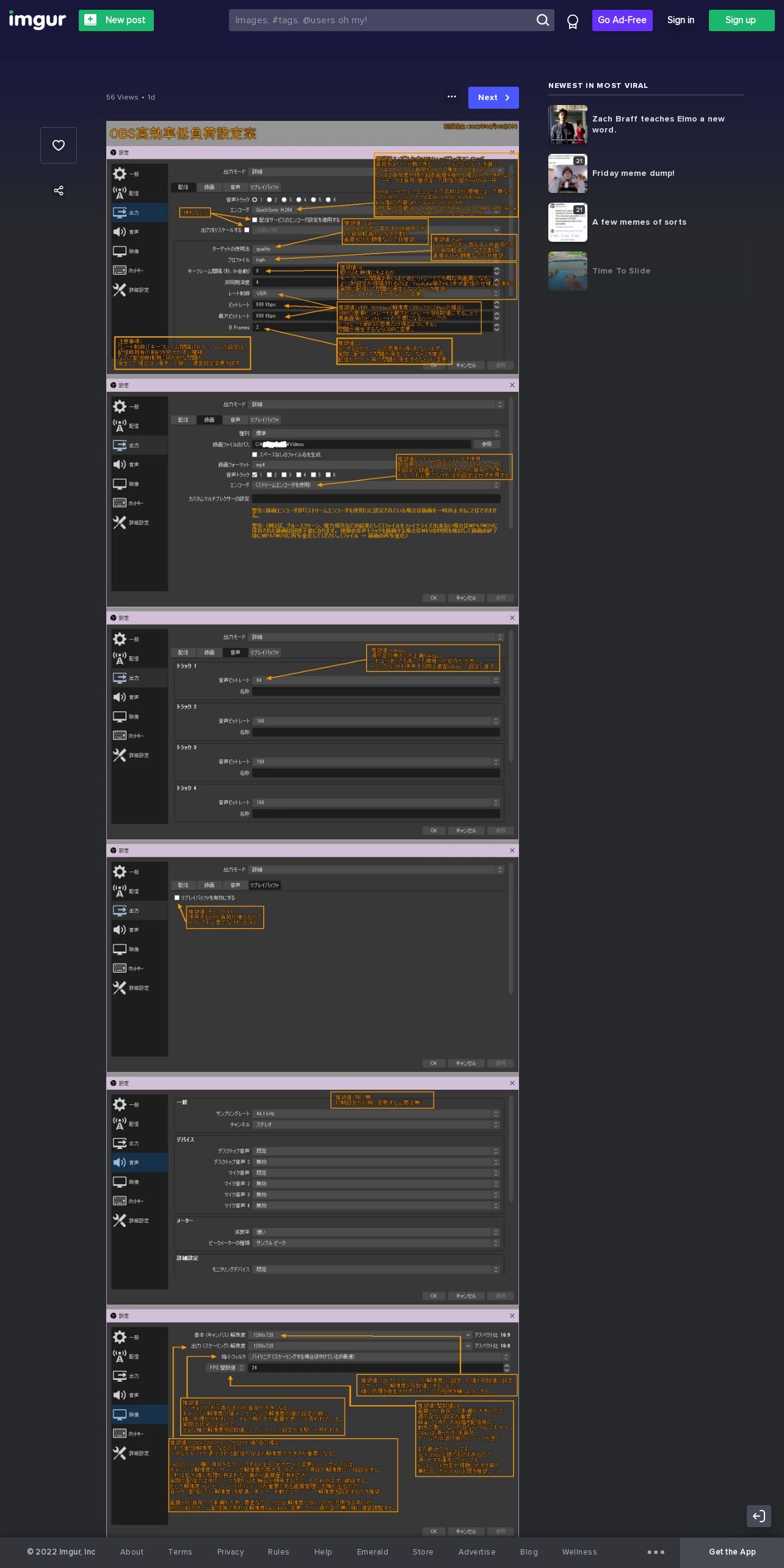Image resolution: width=784 pixels, height=1568 pixels.
Task: Open the Emerald footer link
Action: (372, 1552)
